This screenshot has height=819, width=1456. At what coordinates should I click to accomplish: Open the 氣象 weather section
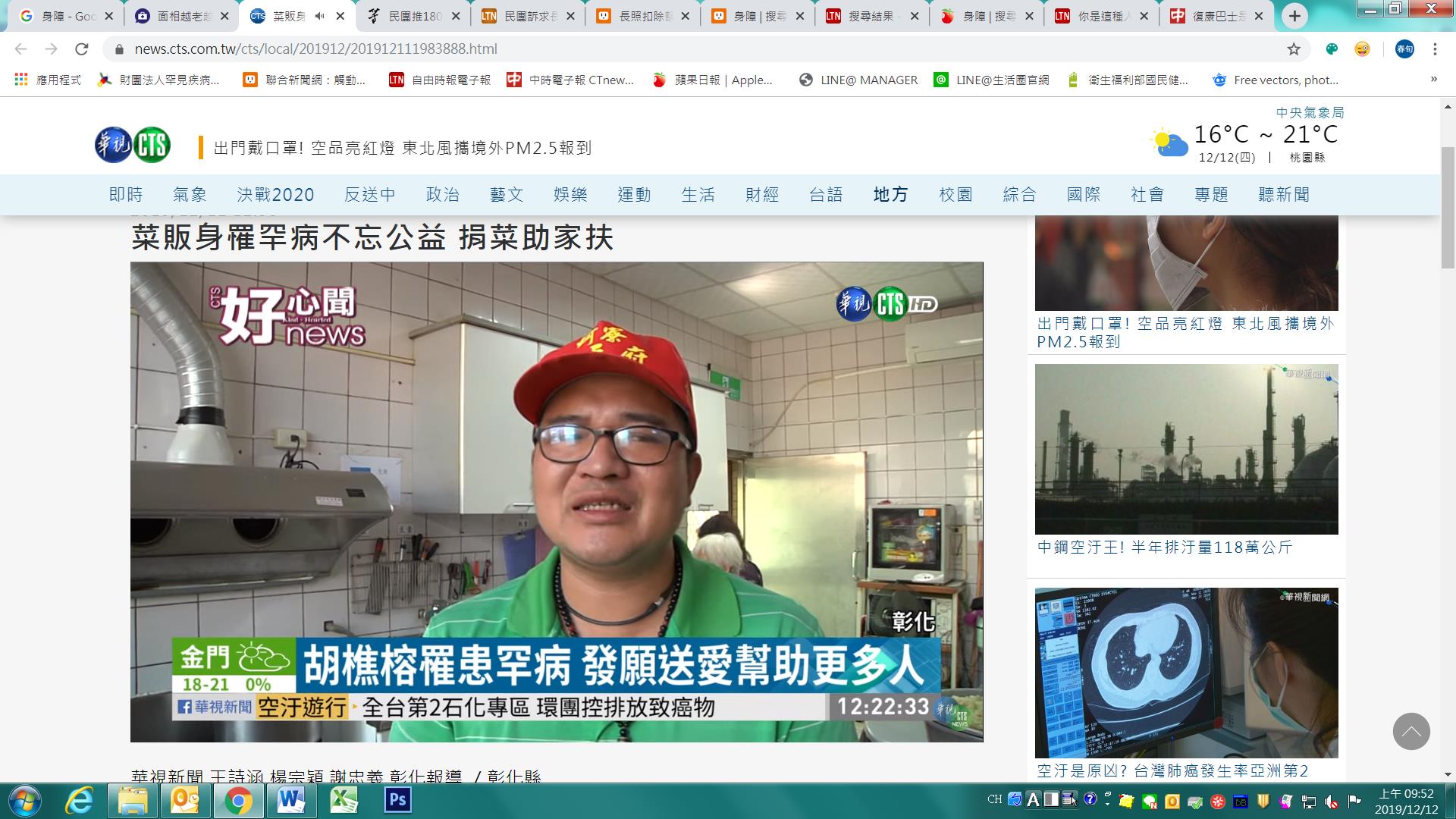point(190,195)
